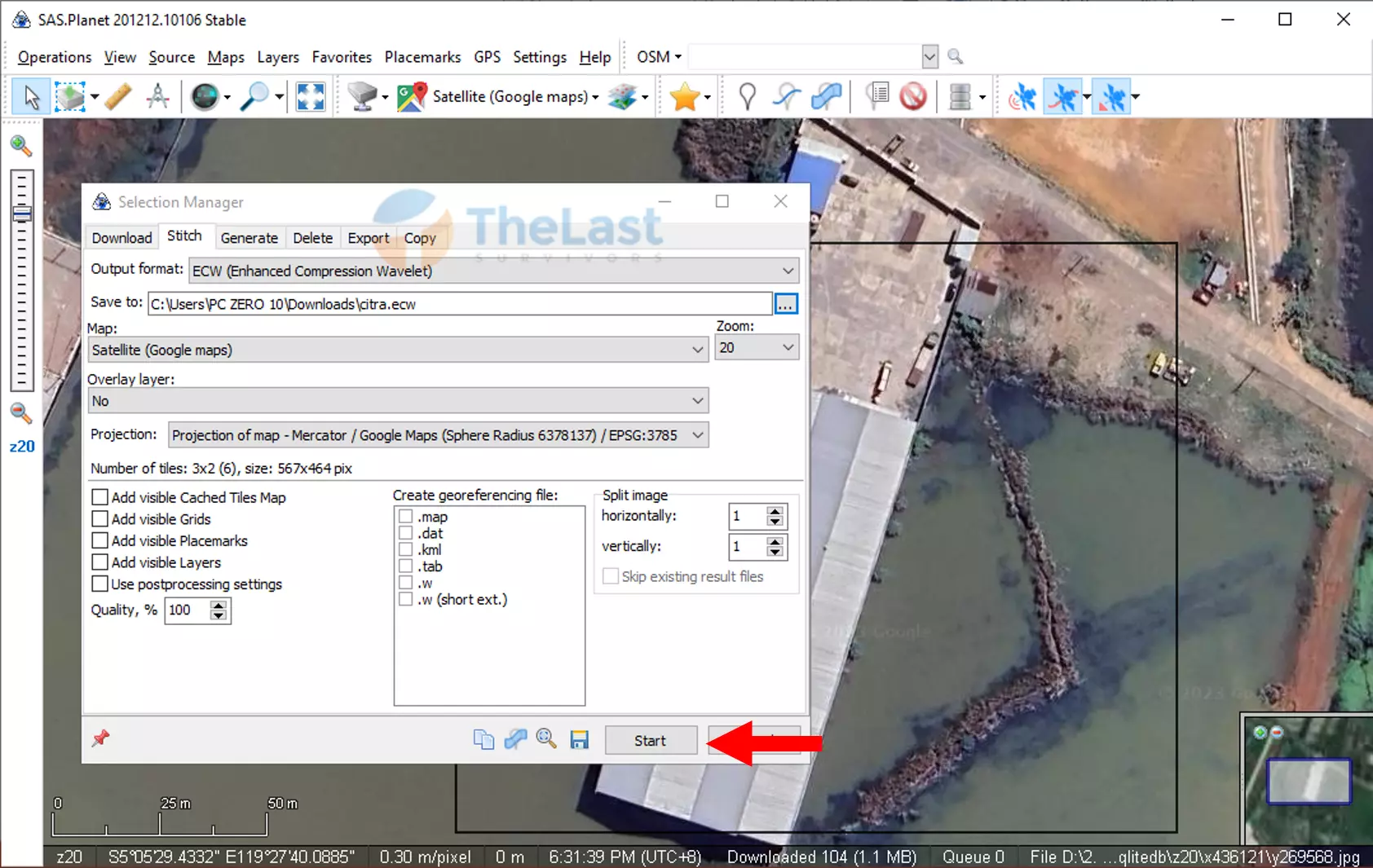Switch to the Export tab
The image size is (1373, 868).
(x=369, y=238)
